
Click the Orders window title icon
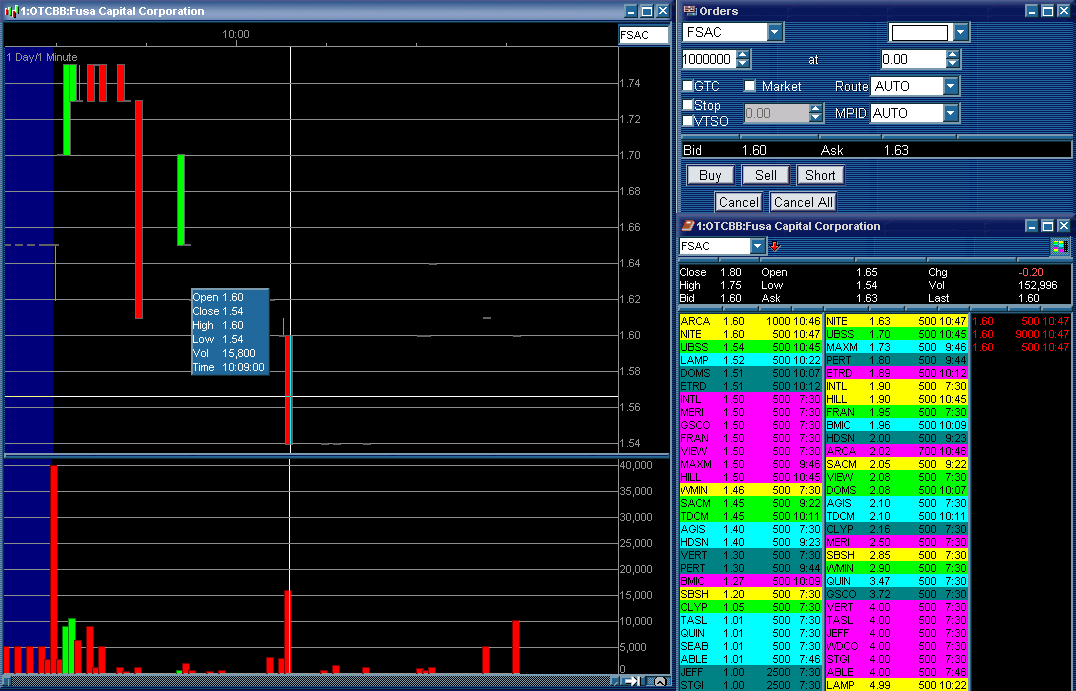690,10
